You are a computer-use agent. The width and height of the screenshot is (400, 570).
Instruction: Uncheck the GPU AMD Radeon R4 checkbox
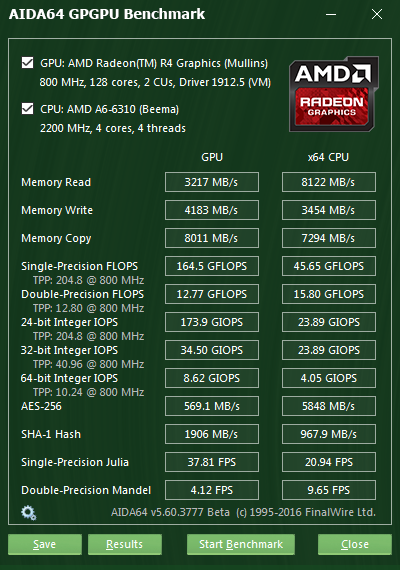tap(28, 63)
